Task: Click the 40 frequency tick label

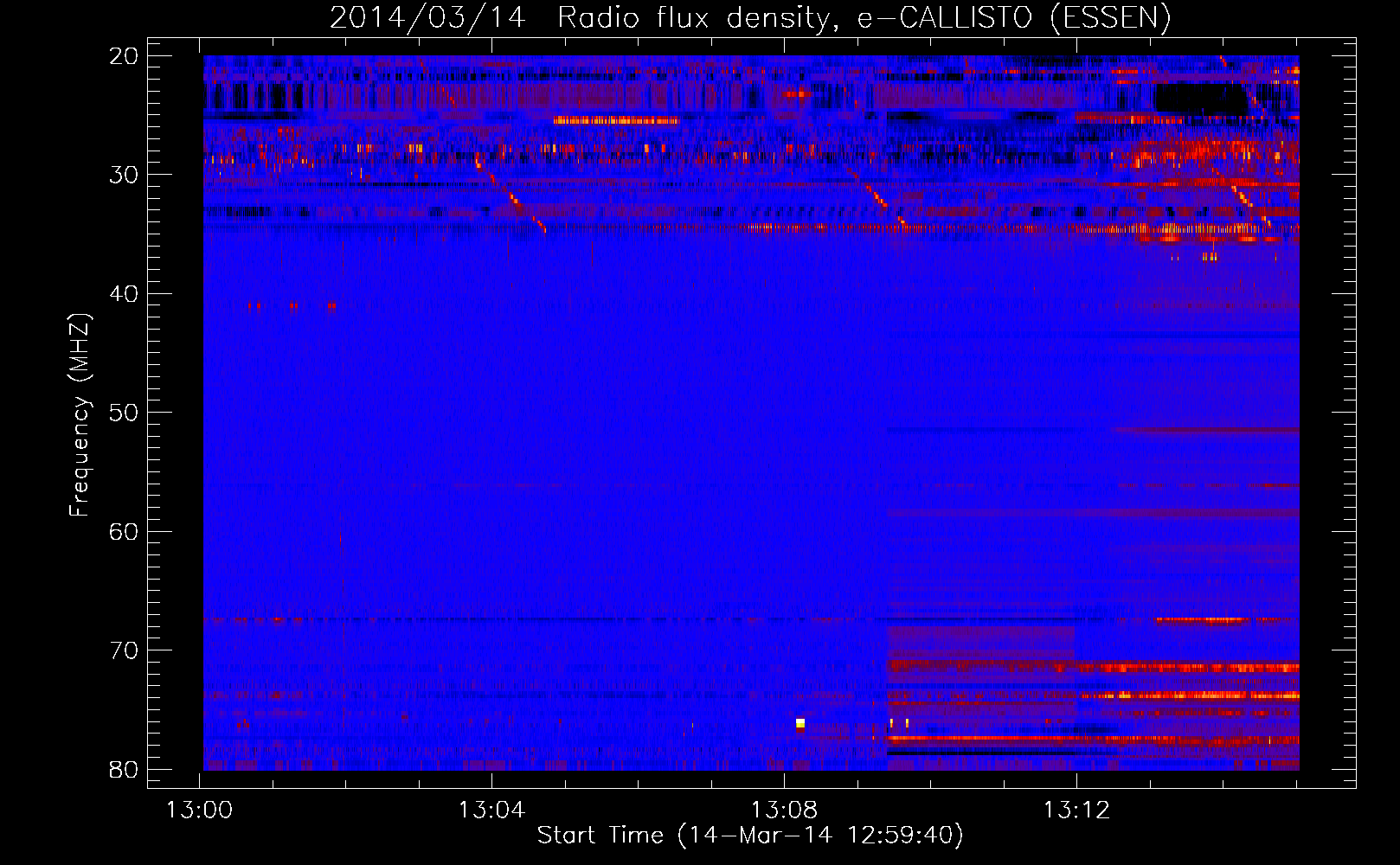Action: point(124,294)
